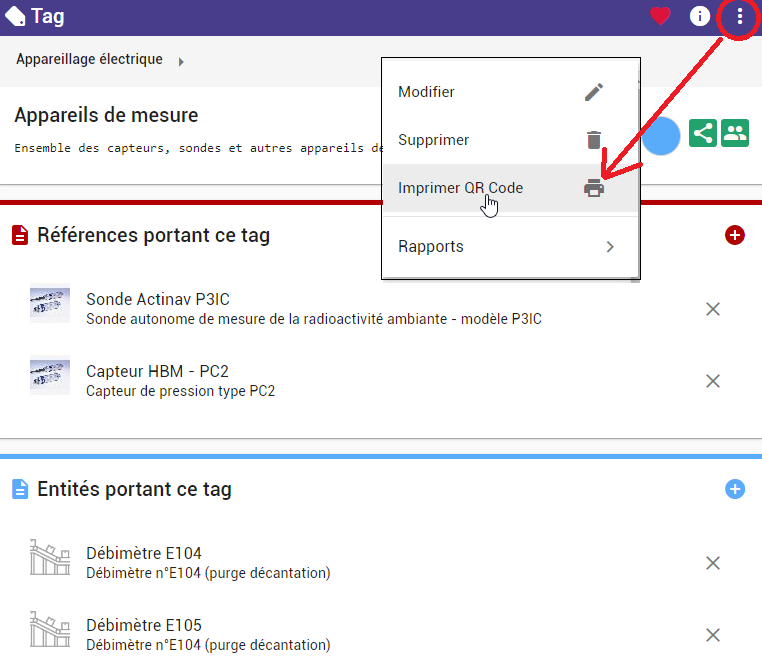Click the red document icon beside Références
Screen dimensions: 762x671
(20, 235)
